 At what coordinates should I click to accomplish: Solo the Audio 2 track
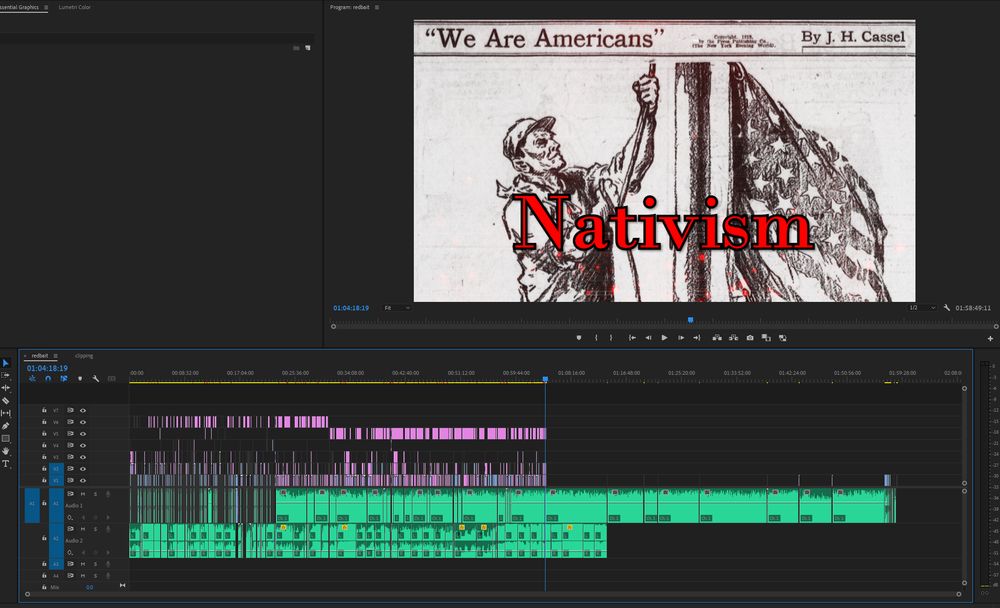pyautogui.click(x=96, y=530)
